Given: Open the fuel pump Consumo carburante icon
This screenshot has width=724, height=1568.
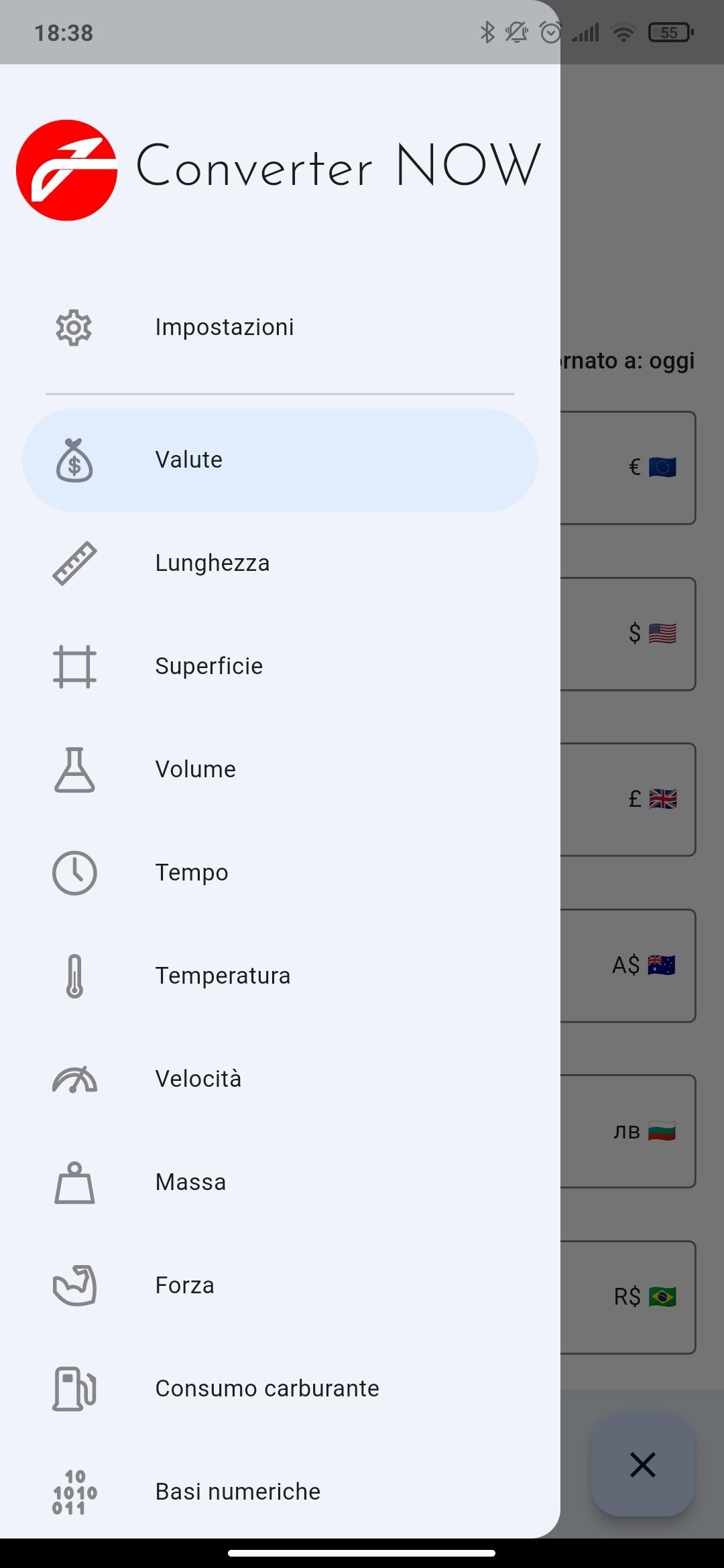Looking at the screenshot, I should tap(74, 1389).
